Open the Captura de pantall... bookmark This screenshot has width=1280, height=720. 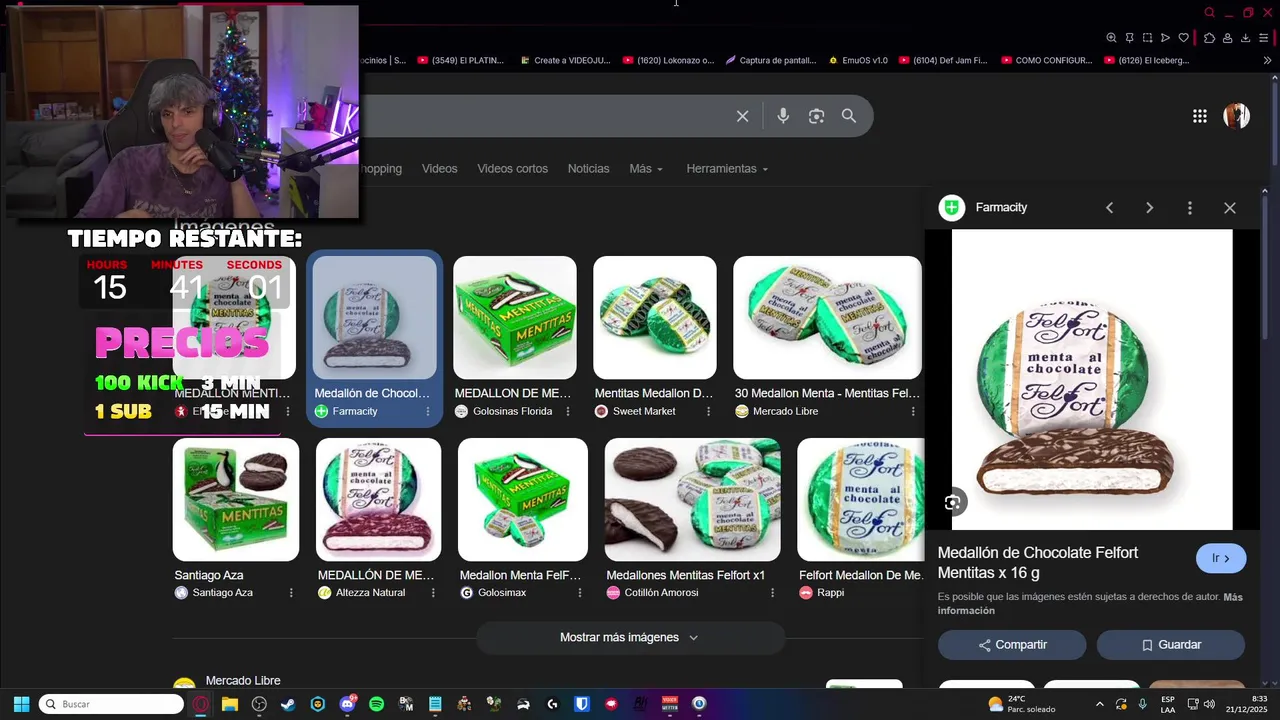point(771,60)
